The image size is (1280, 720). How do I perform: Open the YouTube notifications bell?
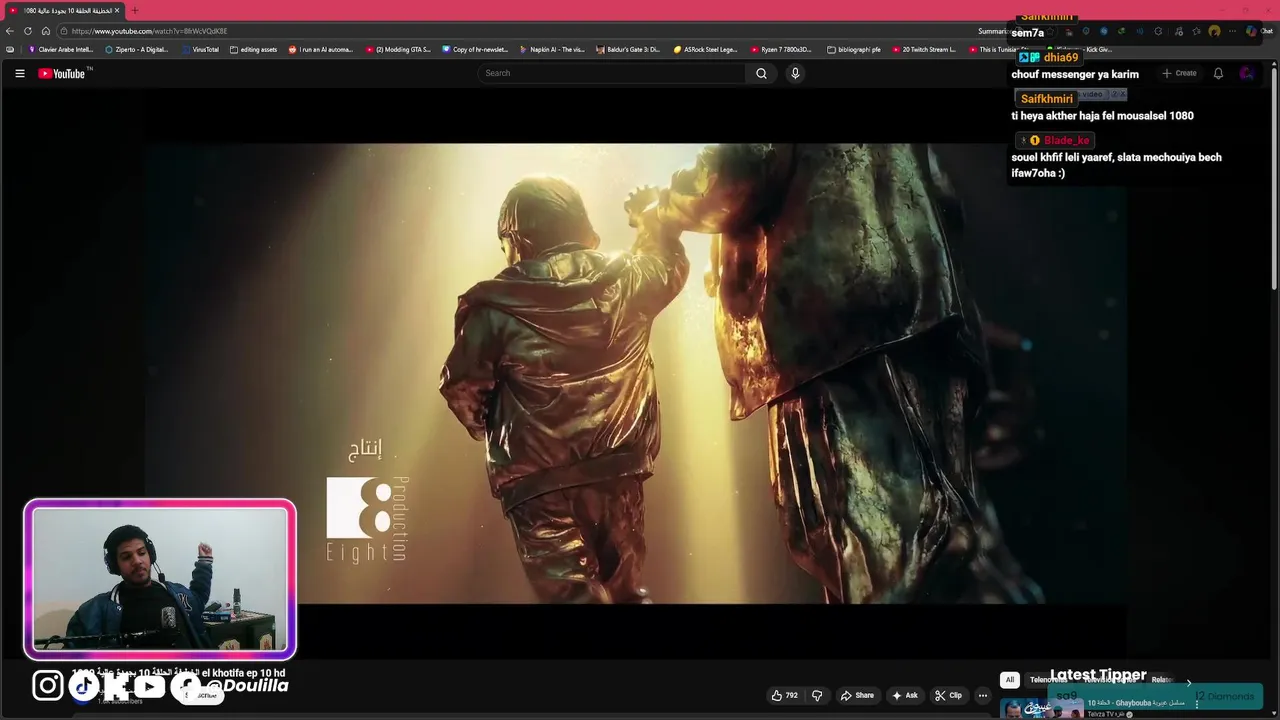pos(1218,73)
